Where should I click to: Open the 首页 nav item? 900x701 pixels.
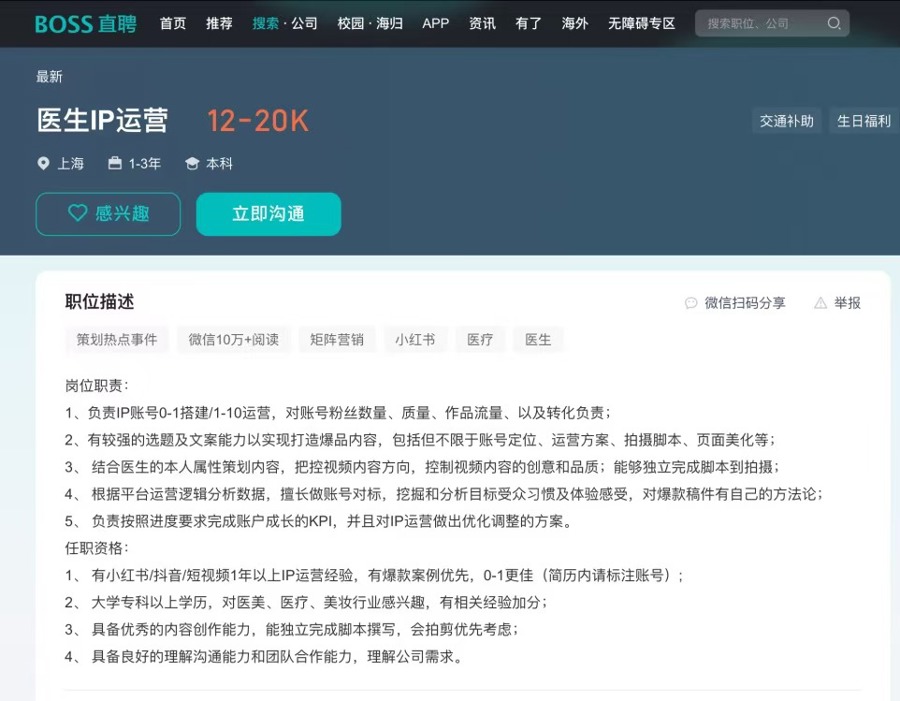pyautogui.click(x=173, y=23)
